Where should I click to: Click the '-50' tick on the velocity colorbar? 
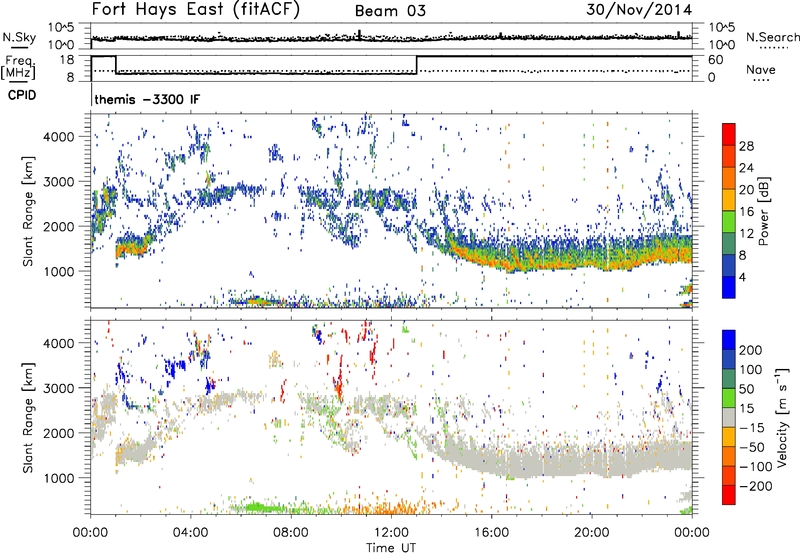pyautogui.click(x=752, y=447)
